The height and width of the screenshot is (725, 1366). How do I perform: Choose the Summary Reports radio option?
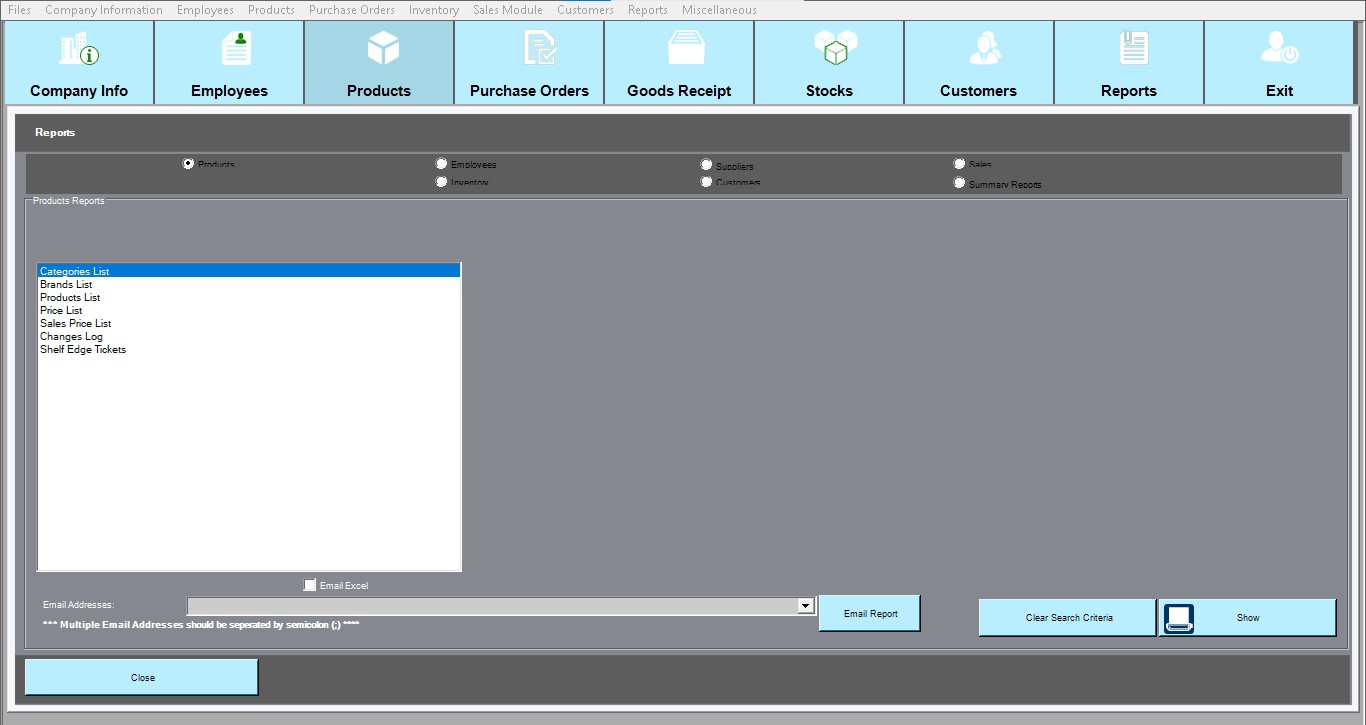(959, 183)
